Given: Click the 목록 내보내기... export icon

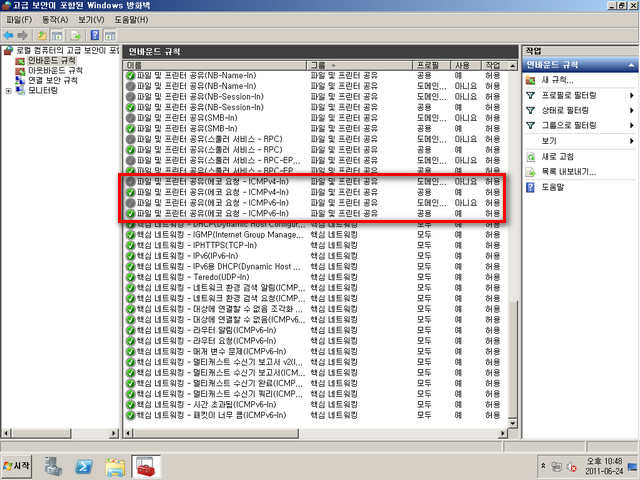Looking at the screenshot, I should click(x=531, y=172).
